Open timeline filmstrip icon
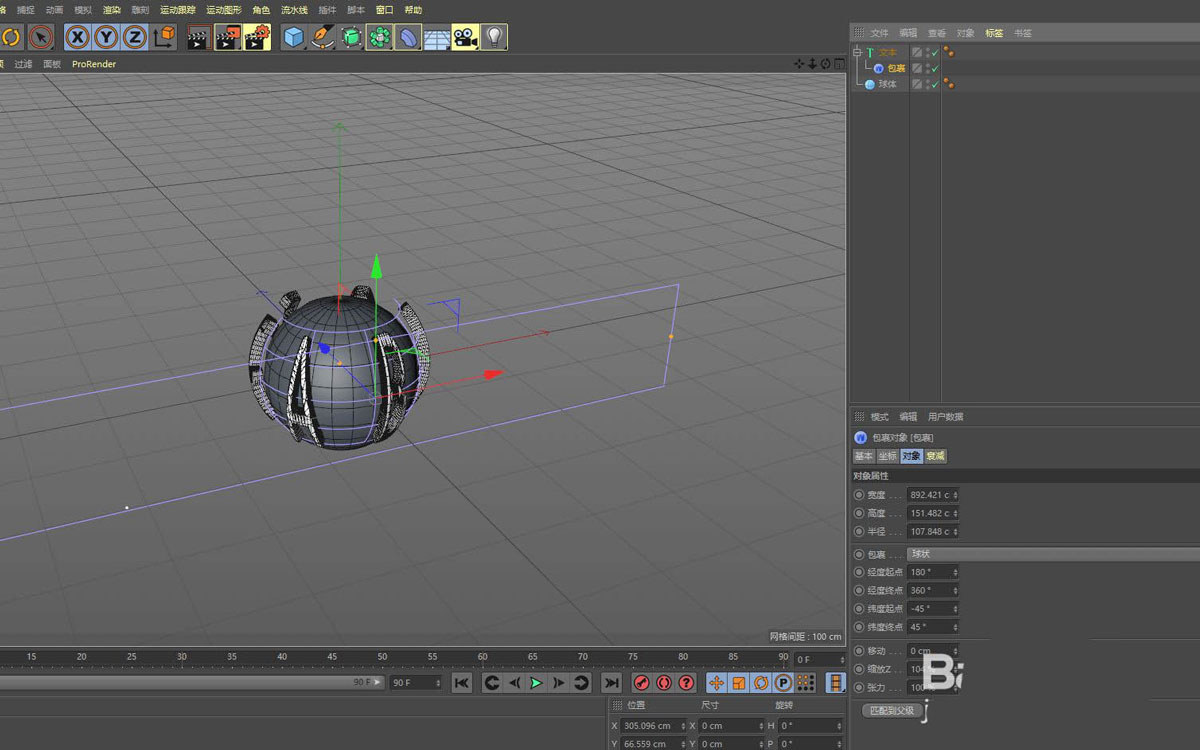This screenshot has height=750, width=1200. point(834,683)
